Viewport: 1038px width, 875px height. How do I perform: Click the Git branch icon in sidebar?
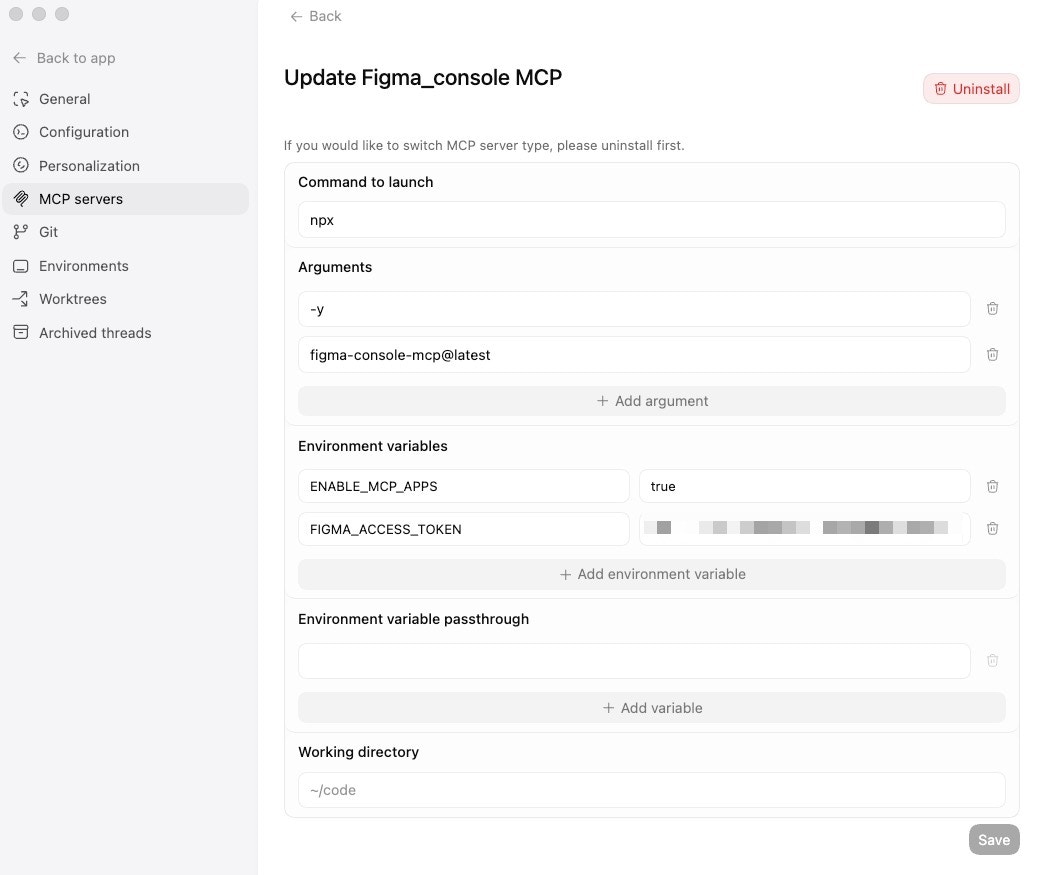(20, 231)
